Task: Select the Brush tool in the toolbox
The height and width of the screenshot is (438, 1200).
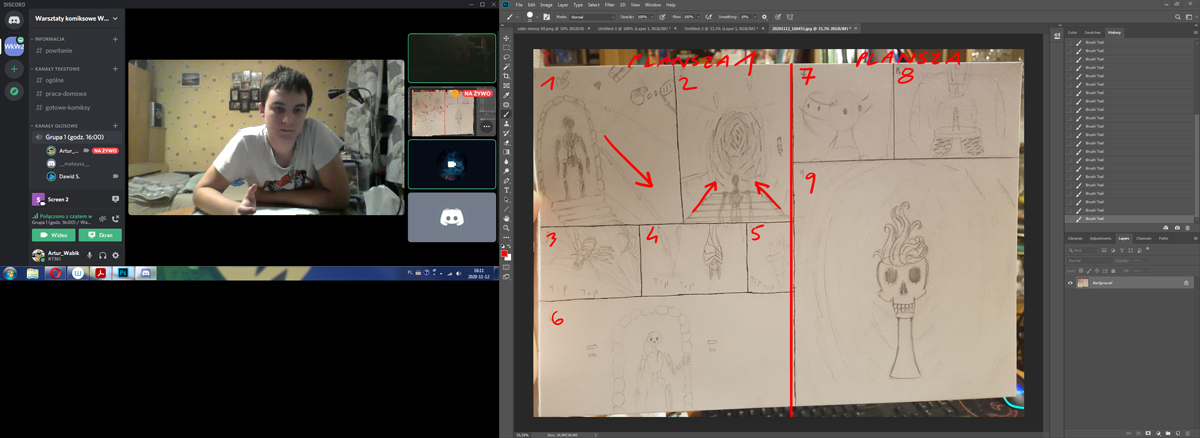Action: pyautogui.click(x=508, y=113)
